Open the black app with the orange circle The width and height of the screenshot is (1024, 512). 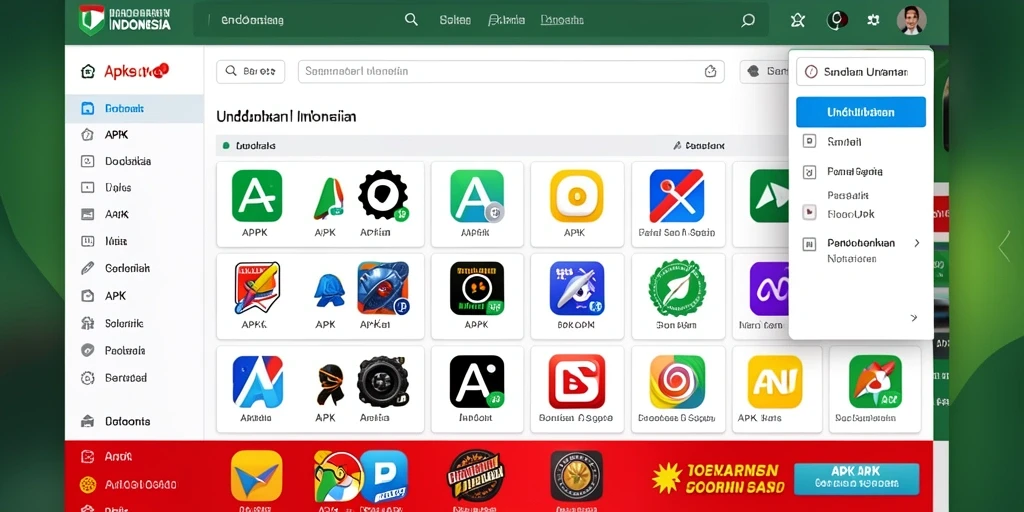[x=477, y=288]
